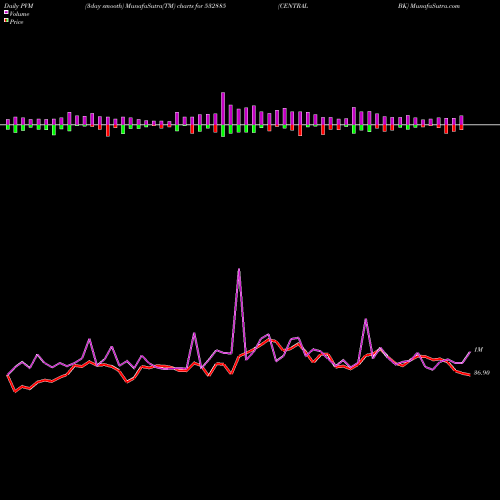
Task: Click the tallest magenta volume bar
Action: (223, 108)
